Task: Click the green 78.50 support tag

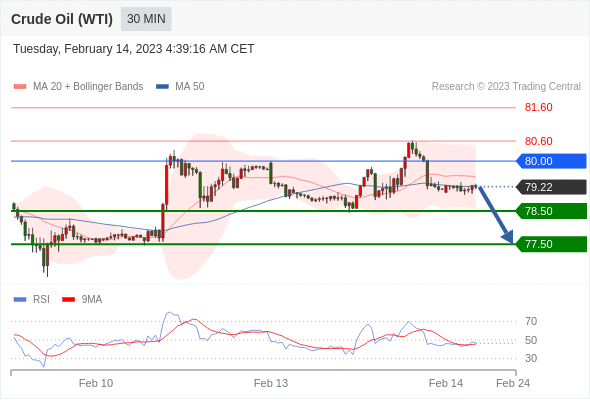Action: (551, 211)
